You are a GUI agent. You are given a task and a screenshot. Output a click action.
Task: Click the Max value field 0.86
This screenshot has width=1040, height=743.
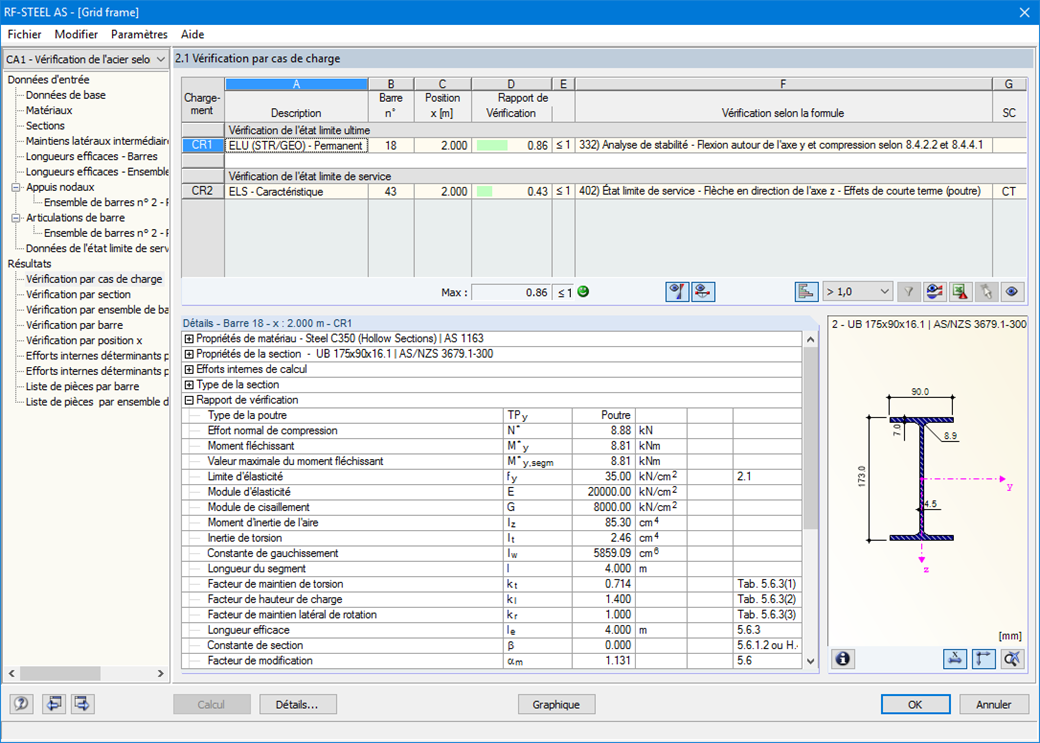pos(511,292)
